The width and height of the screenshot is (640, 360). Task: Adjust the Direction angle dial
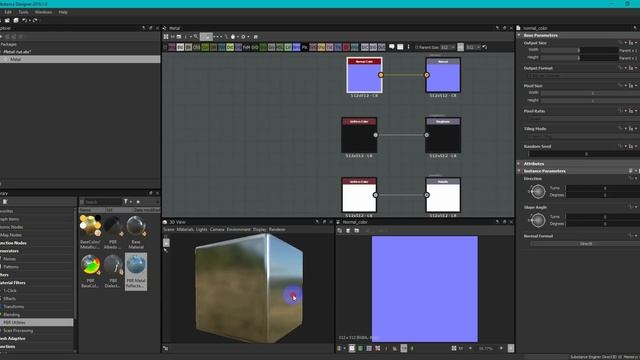pyautogui.click(x=538, y=191)
